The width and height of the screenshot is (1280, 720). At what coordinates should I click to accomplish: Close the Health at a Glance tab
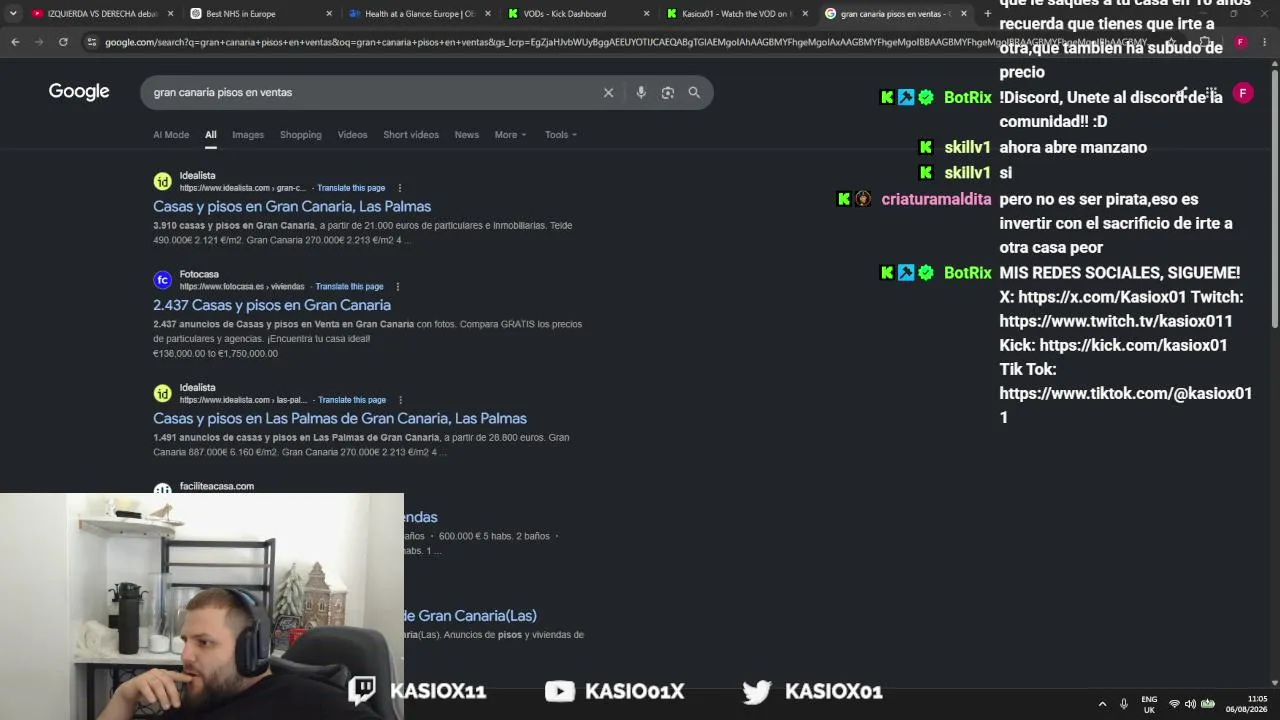click(488, 14)
